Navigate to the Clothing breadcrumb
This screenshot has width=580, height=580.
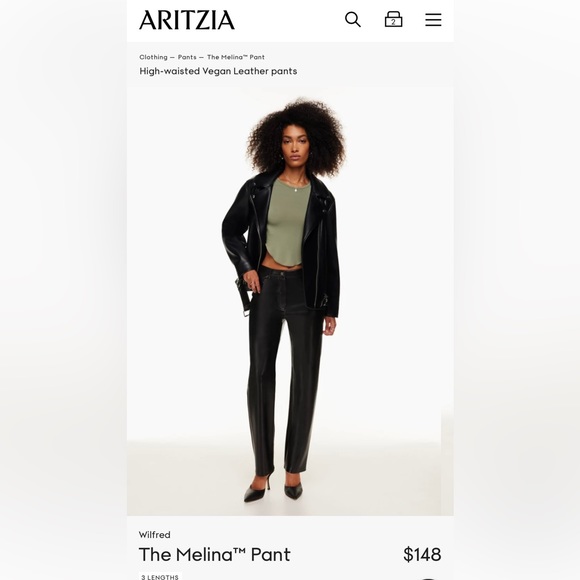(153, 57)
